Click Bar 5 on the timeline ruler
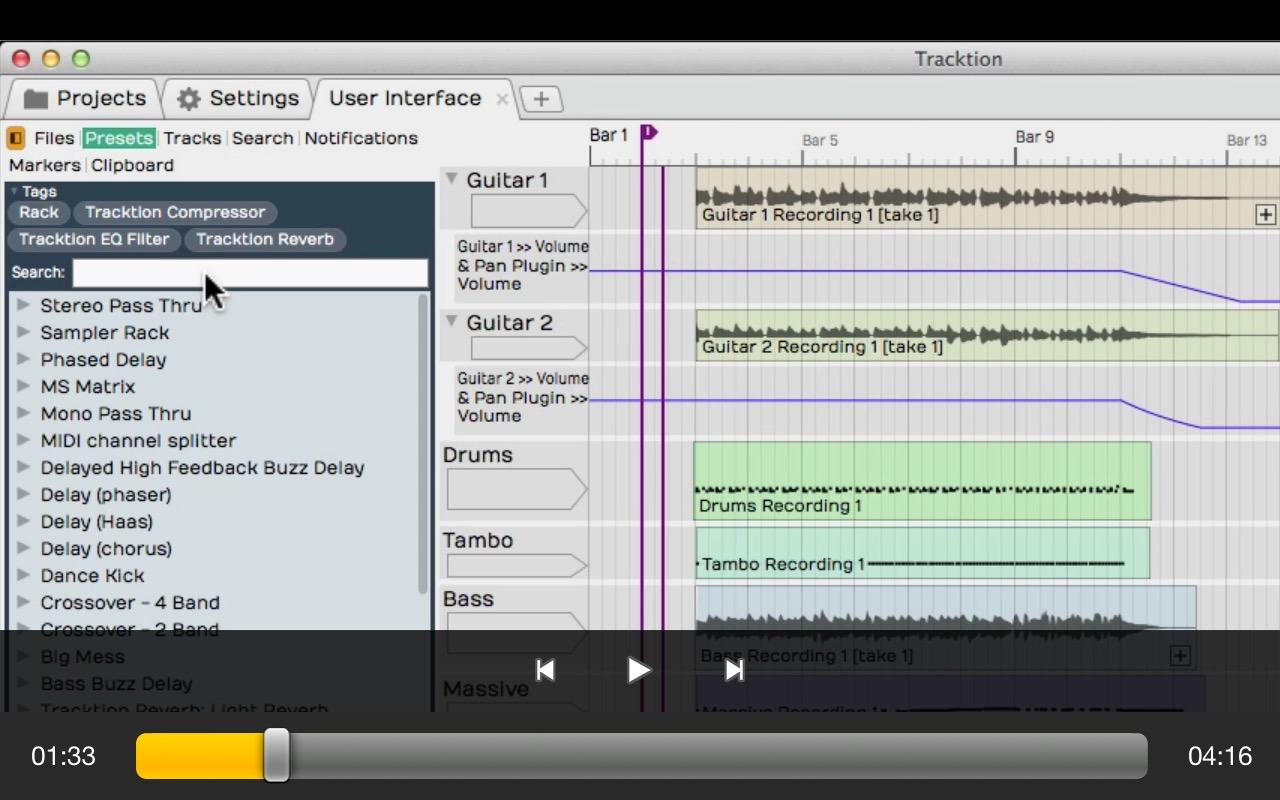 pos(820,140)
